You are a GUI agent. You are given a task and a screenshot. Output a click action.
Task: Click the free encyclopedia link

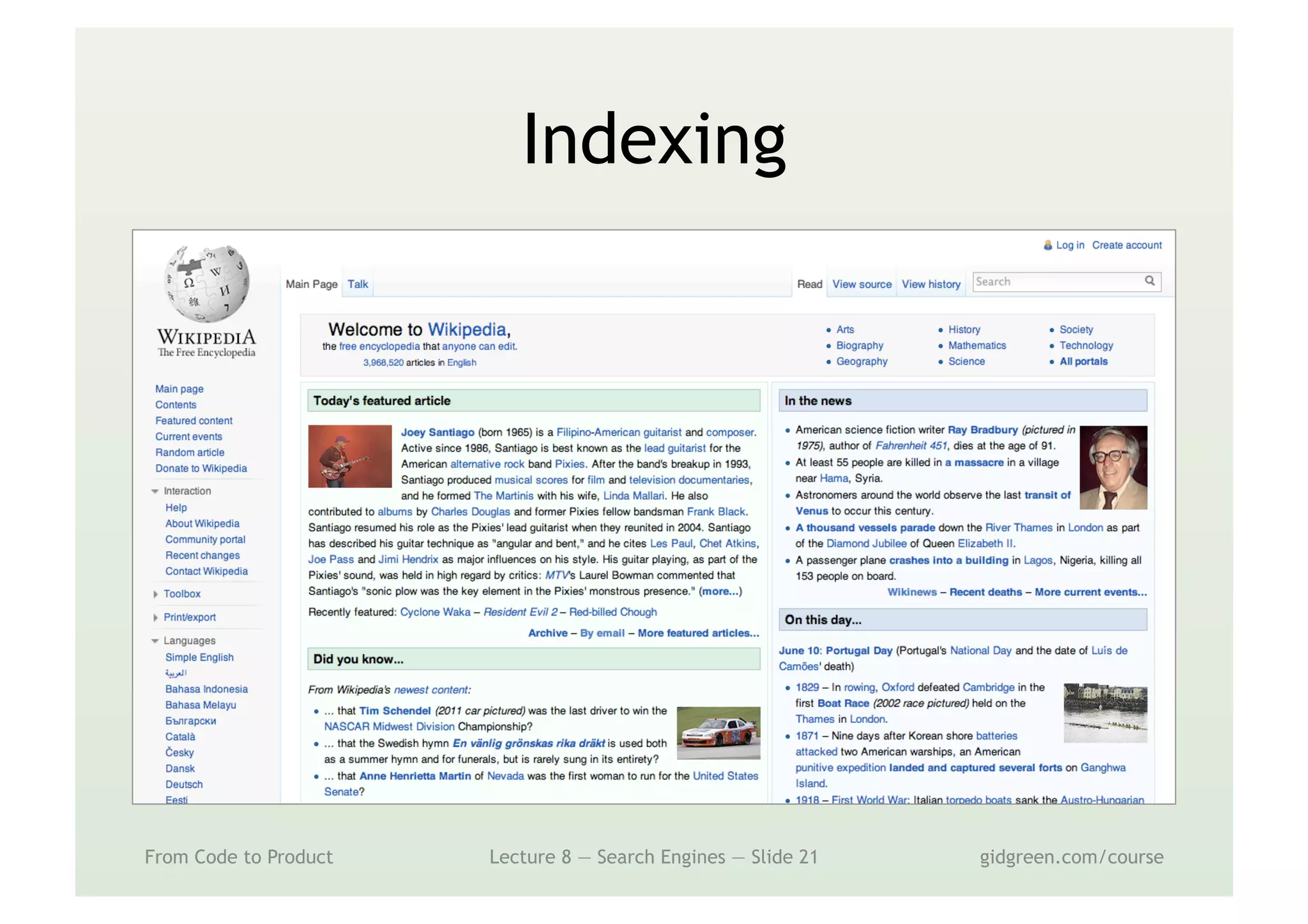pos(379,347)
